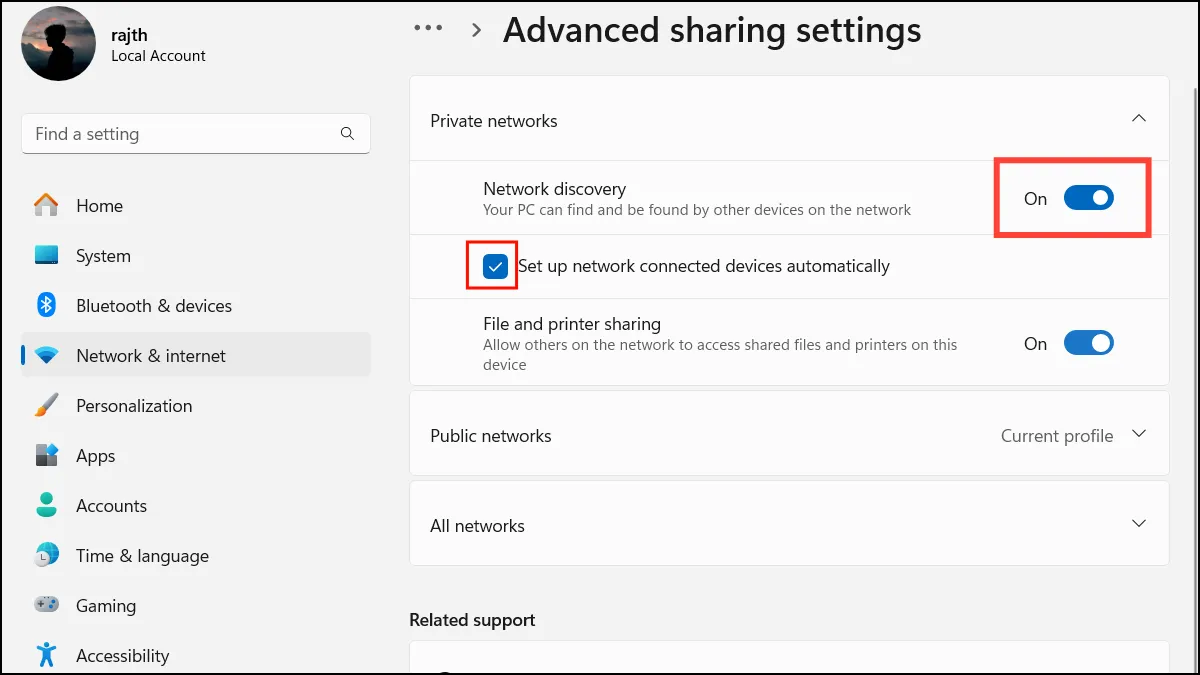The width and height of the screenshot is (1200, 675).
Task: Turn off Network discovery toggle
Action: [x=1088, y=198]
